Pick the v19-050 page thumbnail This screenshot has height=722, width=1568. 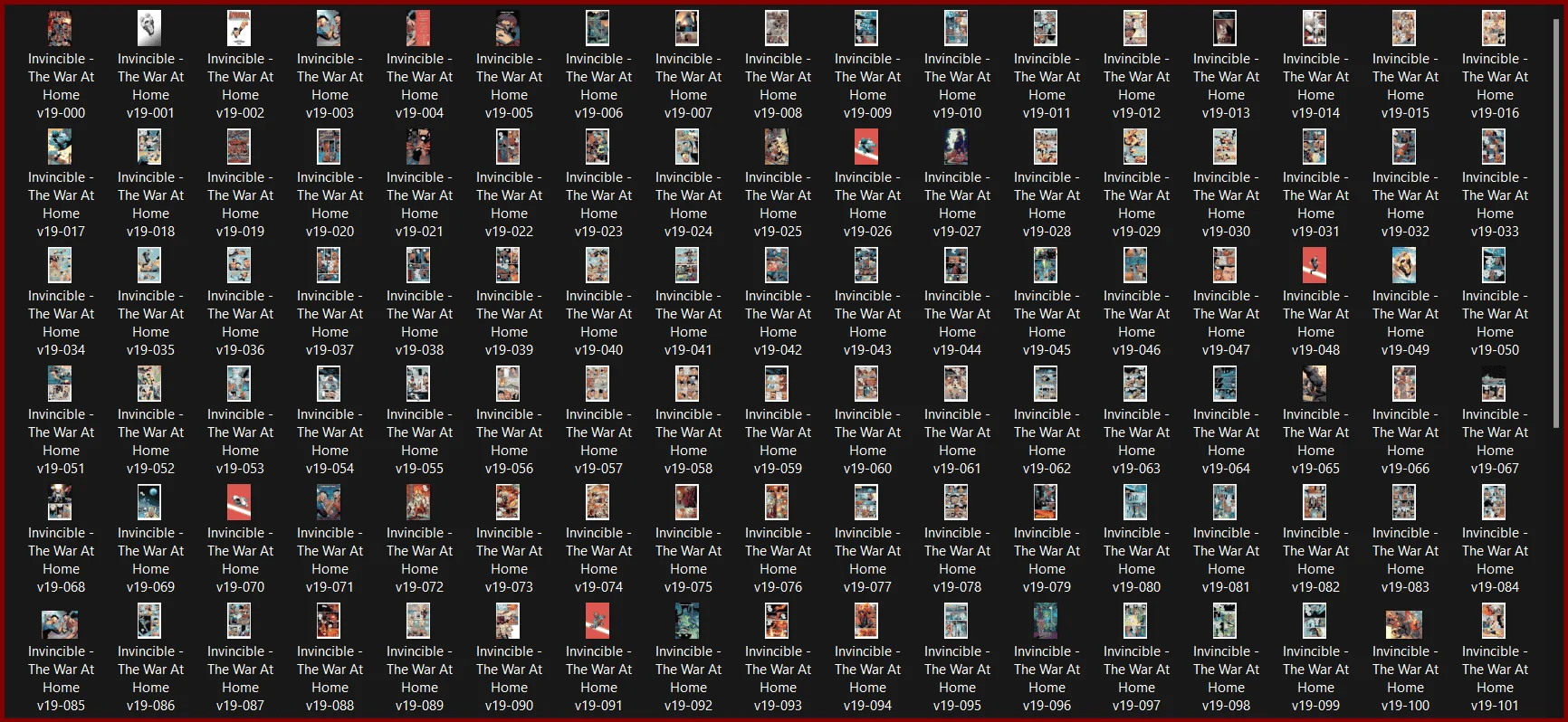click(x=1495, y=266)
